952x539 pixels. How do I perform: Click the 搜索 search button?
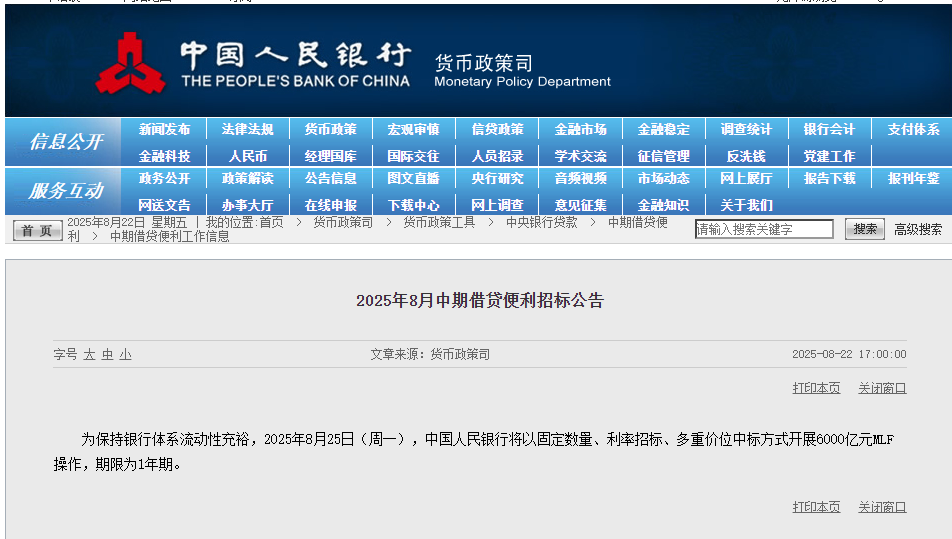865,229
